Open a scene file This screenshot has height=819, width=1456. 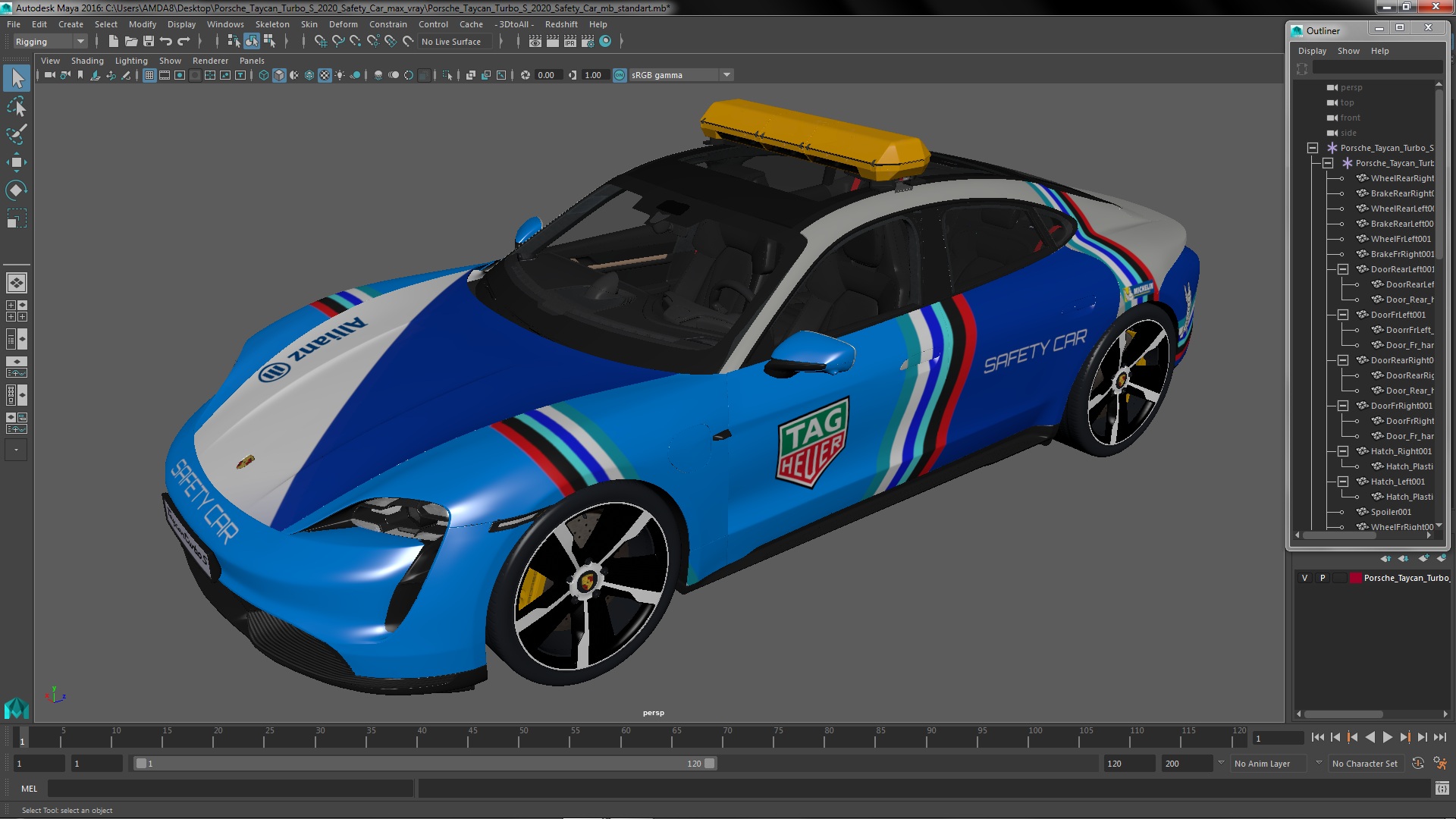[x=131, y=42]
